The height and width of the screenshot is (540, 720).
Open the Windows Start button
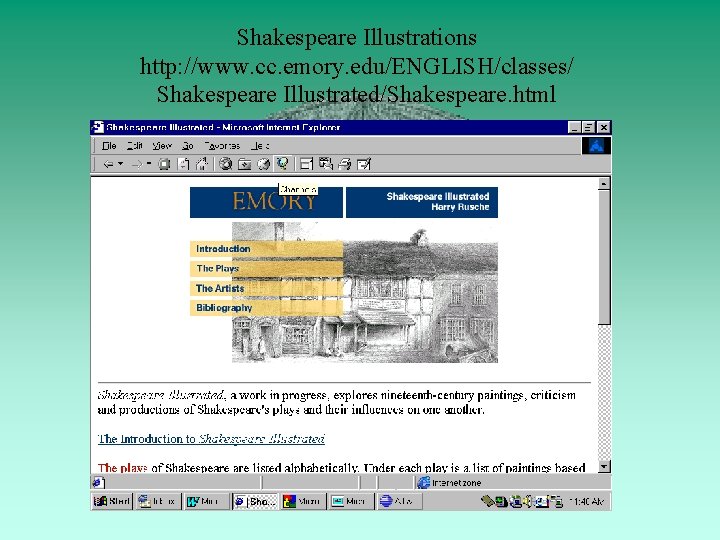112,501
